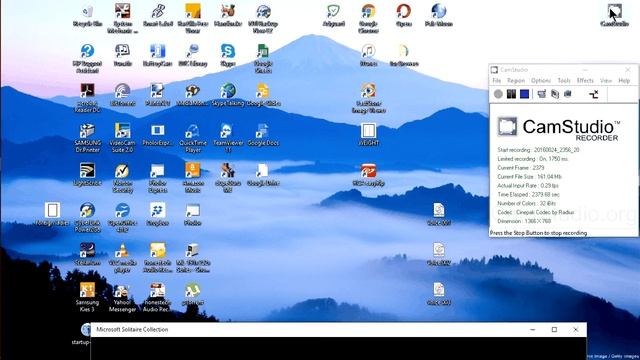640x360 pixels.
Task: Launch the Skype desktop shortcut
Action: pyautogui.click(x=228, y=56)
